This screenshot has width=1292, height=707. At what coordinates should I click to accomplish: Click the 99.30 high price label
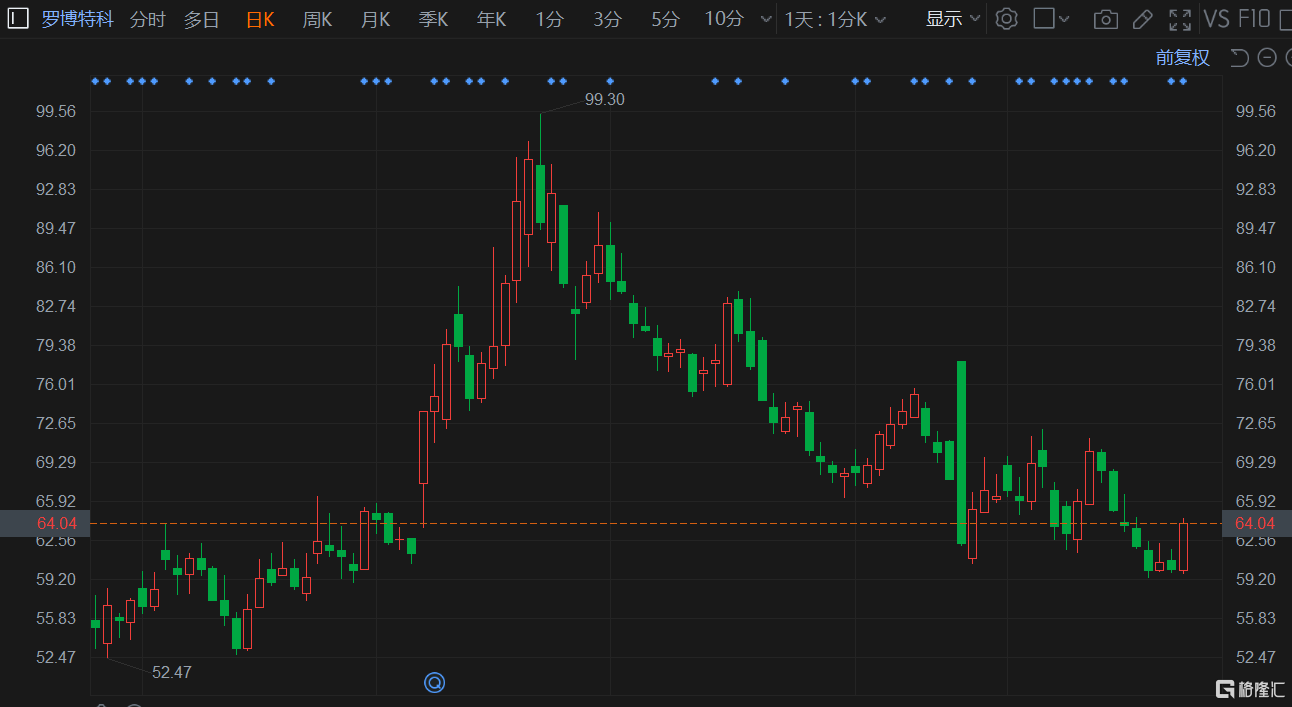(604, 99)
